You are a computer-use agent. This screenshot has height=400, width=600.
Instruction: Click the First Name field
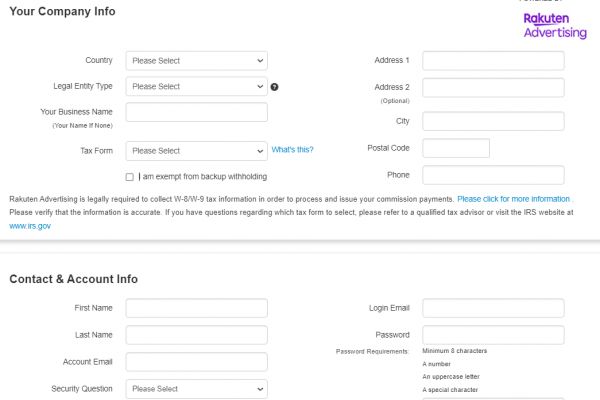196,308
